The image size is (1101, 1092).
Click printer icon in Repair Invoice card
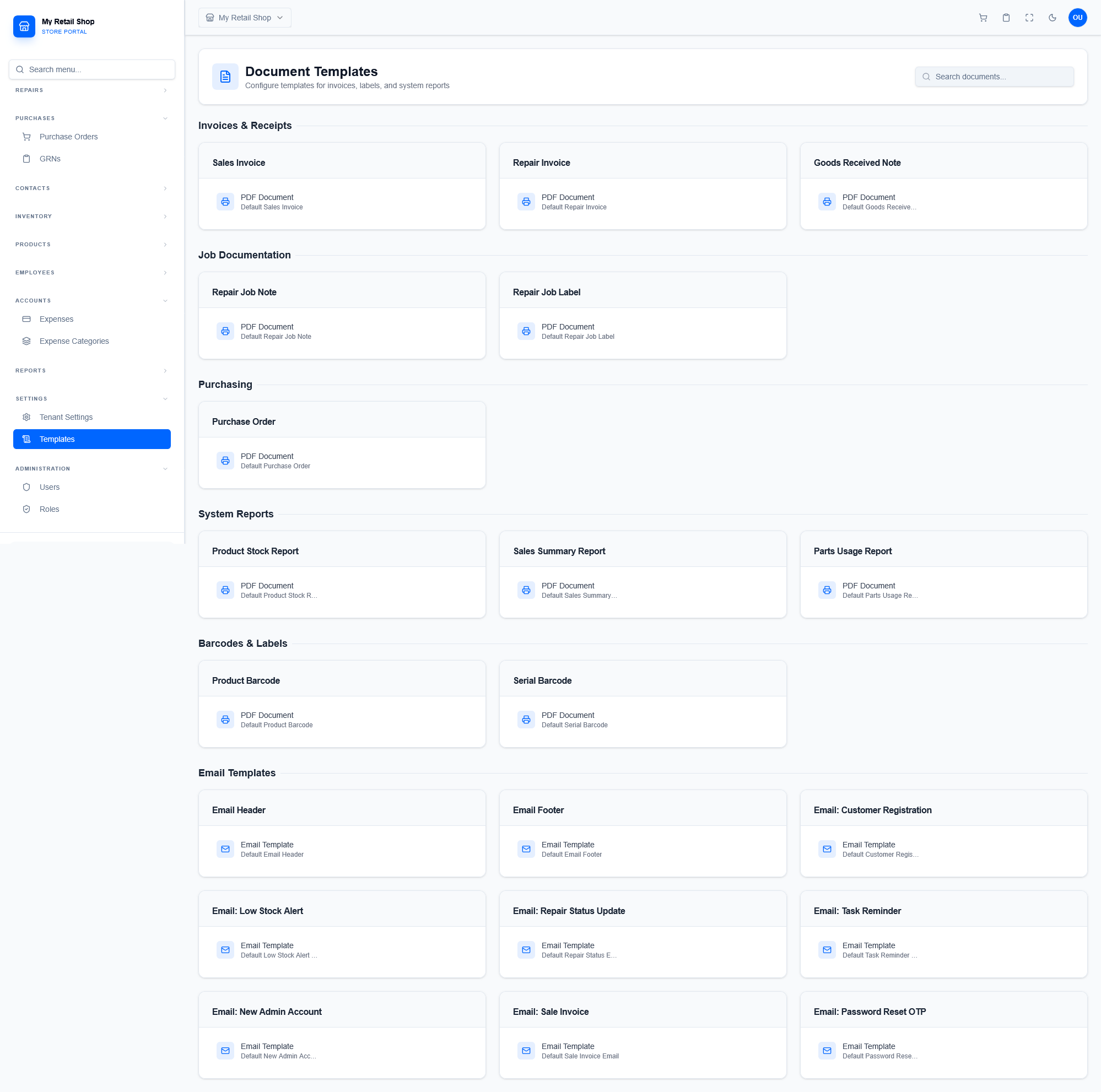tap(526, 202)
